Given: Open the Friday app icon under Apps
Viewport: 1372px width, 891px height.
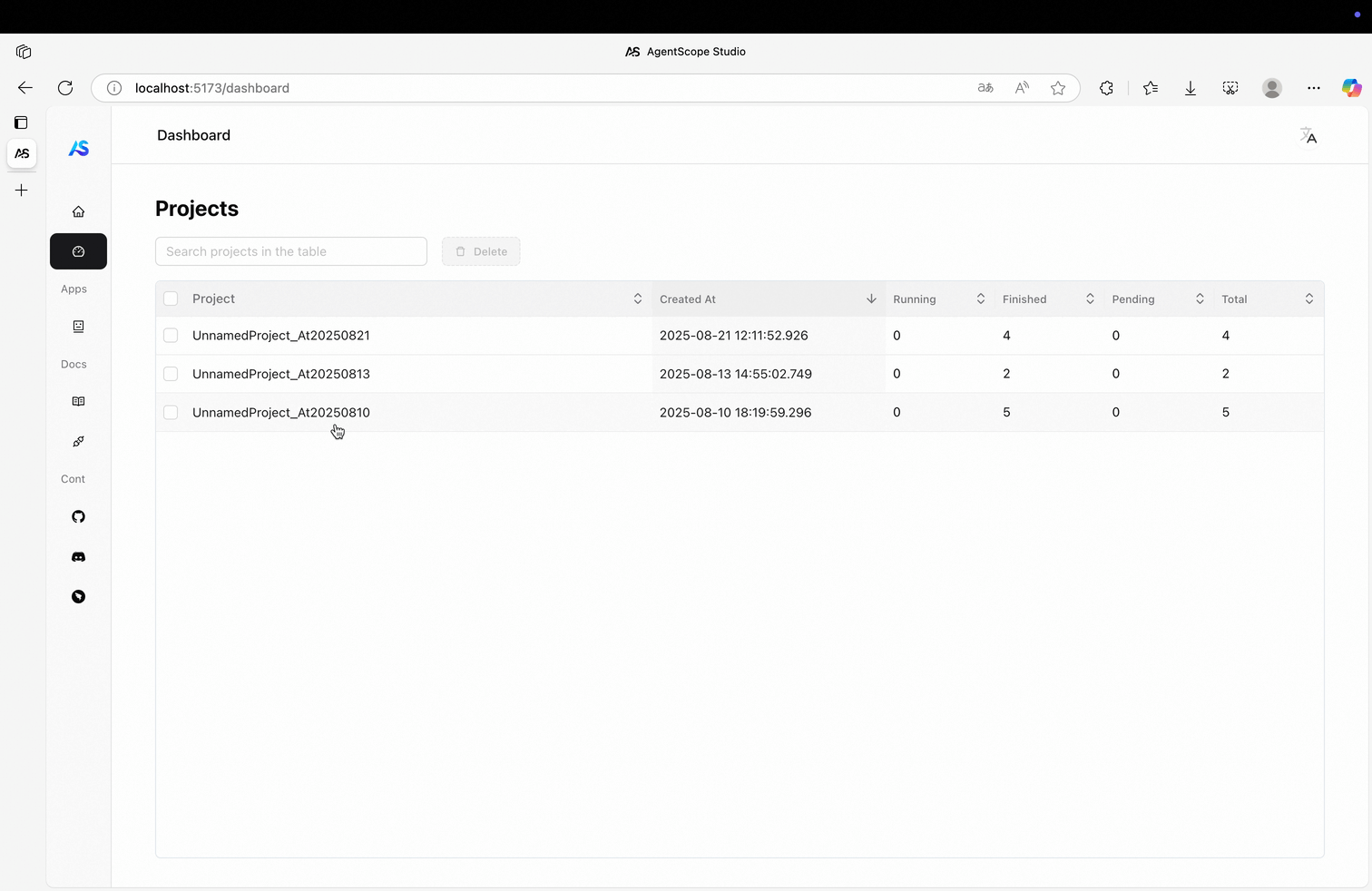Looking at the screenshot, I should pos(78,327).
